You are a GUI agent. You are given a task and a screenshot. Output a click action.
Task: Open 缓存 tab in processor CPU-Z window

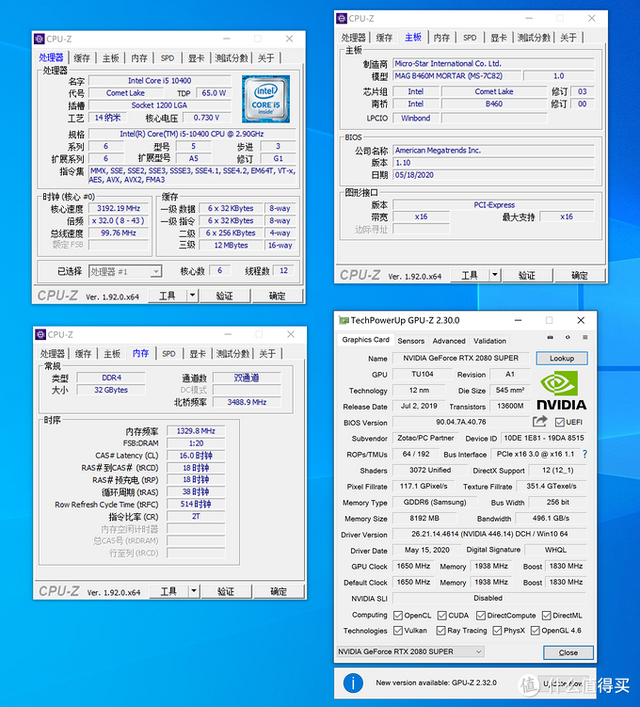82,58
